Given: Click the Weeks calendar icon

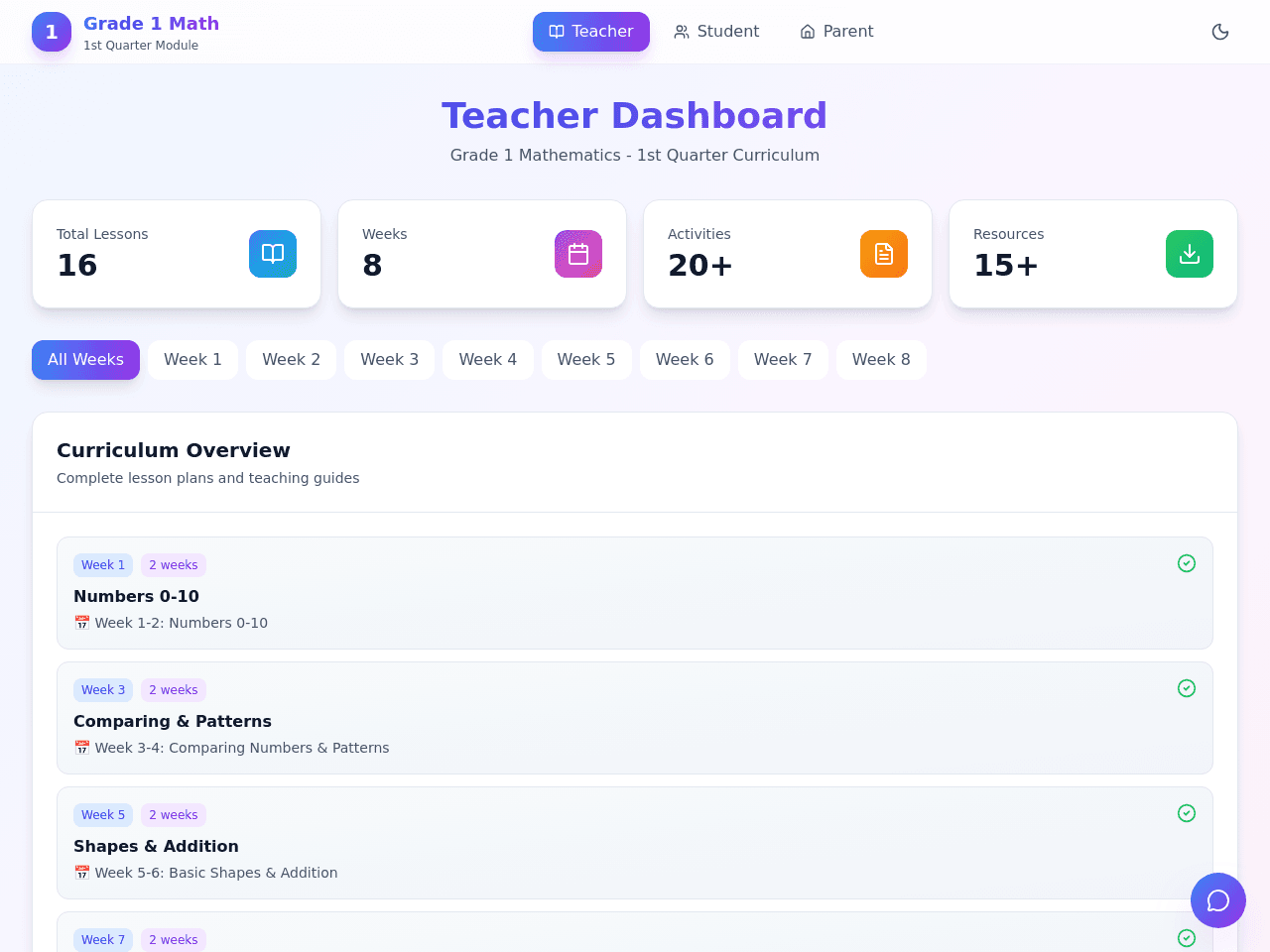Looking at the screenshot, I should 578,254.
